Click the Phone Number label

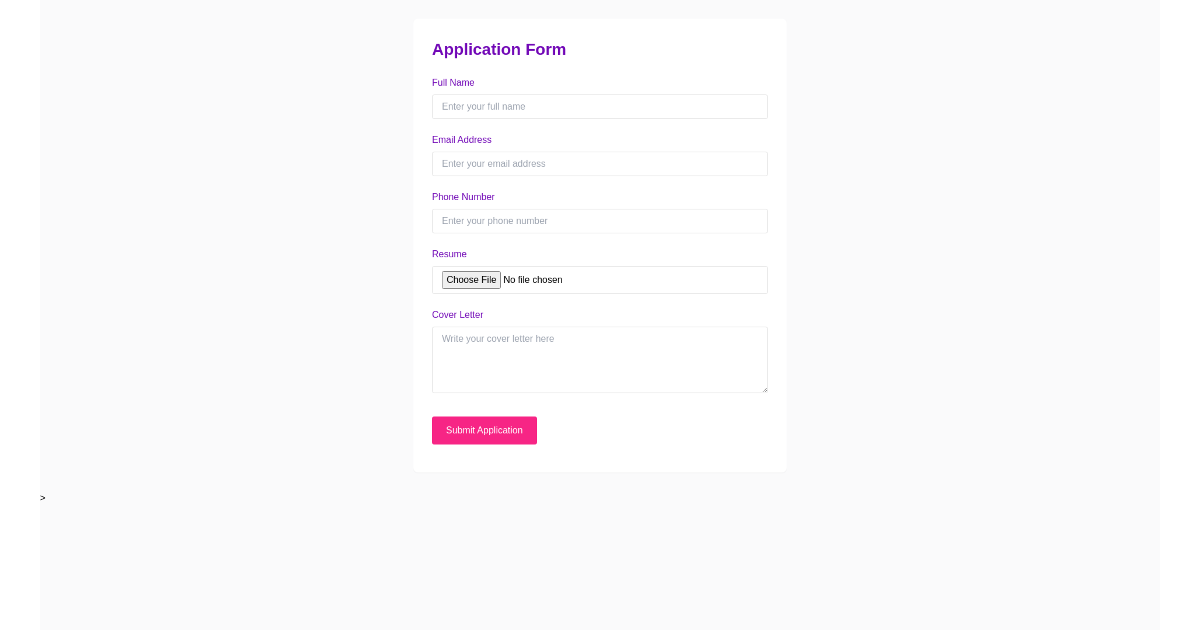click(463, 196)
